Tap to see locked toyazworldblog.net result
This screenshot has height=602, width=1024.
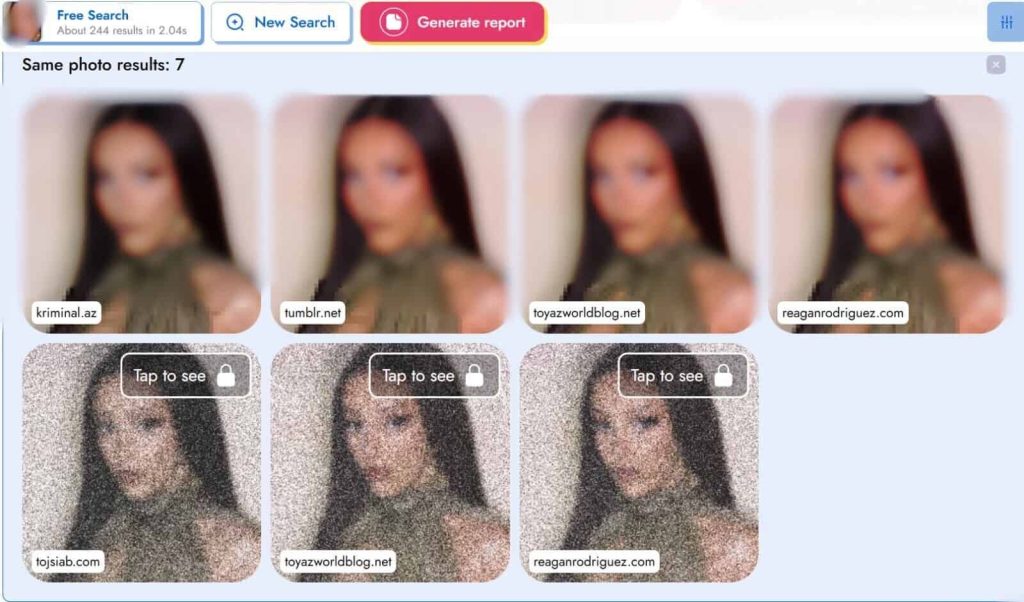pyautogui.click(x=434, y=375)
